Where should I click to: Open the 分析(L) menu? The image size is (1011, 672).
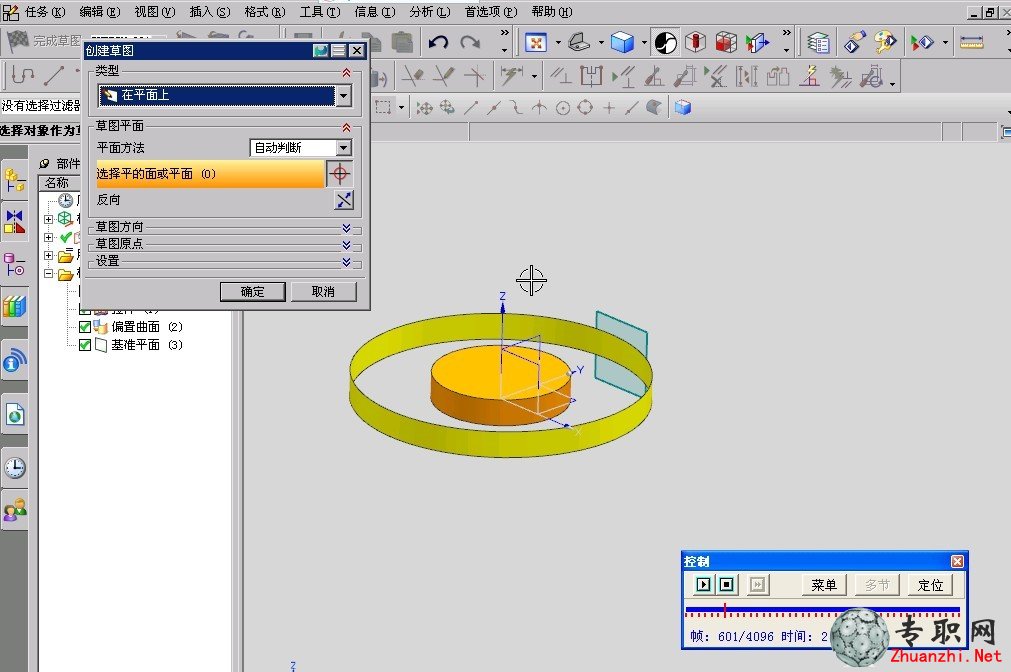(x=430, y=12)
